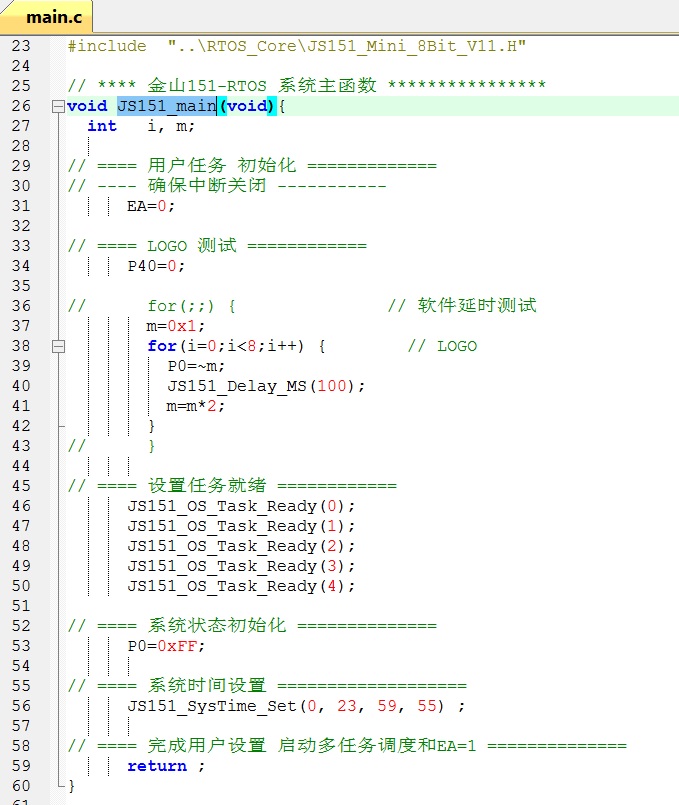Click the '金山151-RTOS 系统主函数' comment
Image resolution: width=679 pixels, height=805 pixels.
pyautogui.click(x=306, y=86)
